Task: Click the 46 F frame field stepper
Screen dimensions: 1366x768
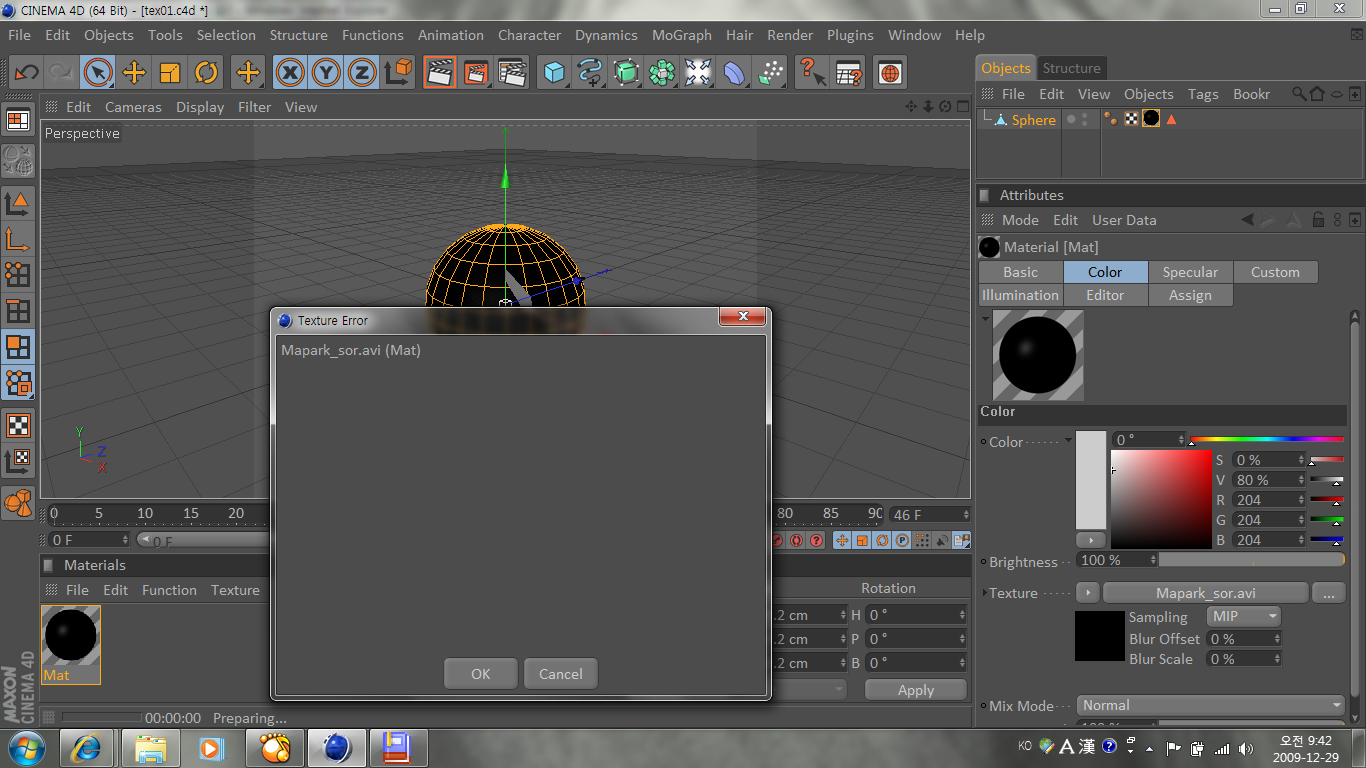Action: [965, 514]
